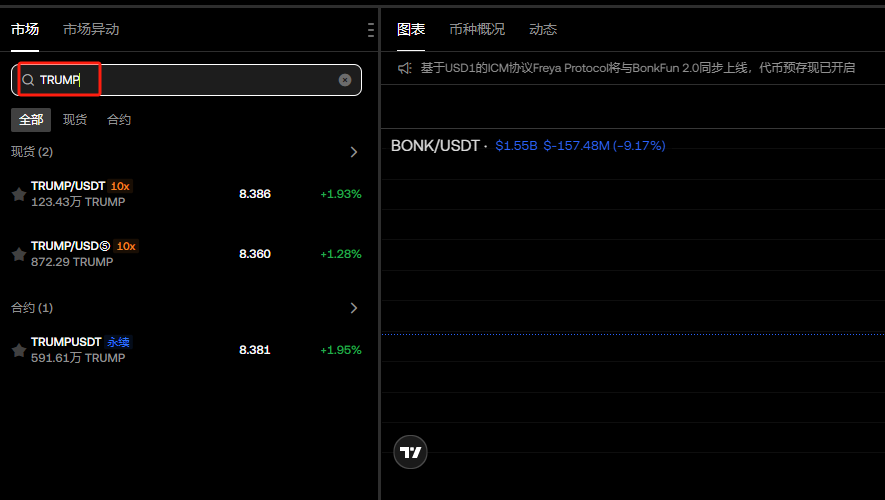Open the 币种概况 tab
885x500 pixels.
pyautogui.click(x=477, y=29)
